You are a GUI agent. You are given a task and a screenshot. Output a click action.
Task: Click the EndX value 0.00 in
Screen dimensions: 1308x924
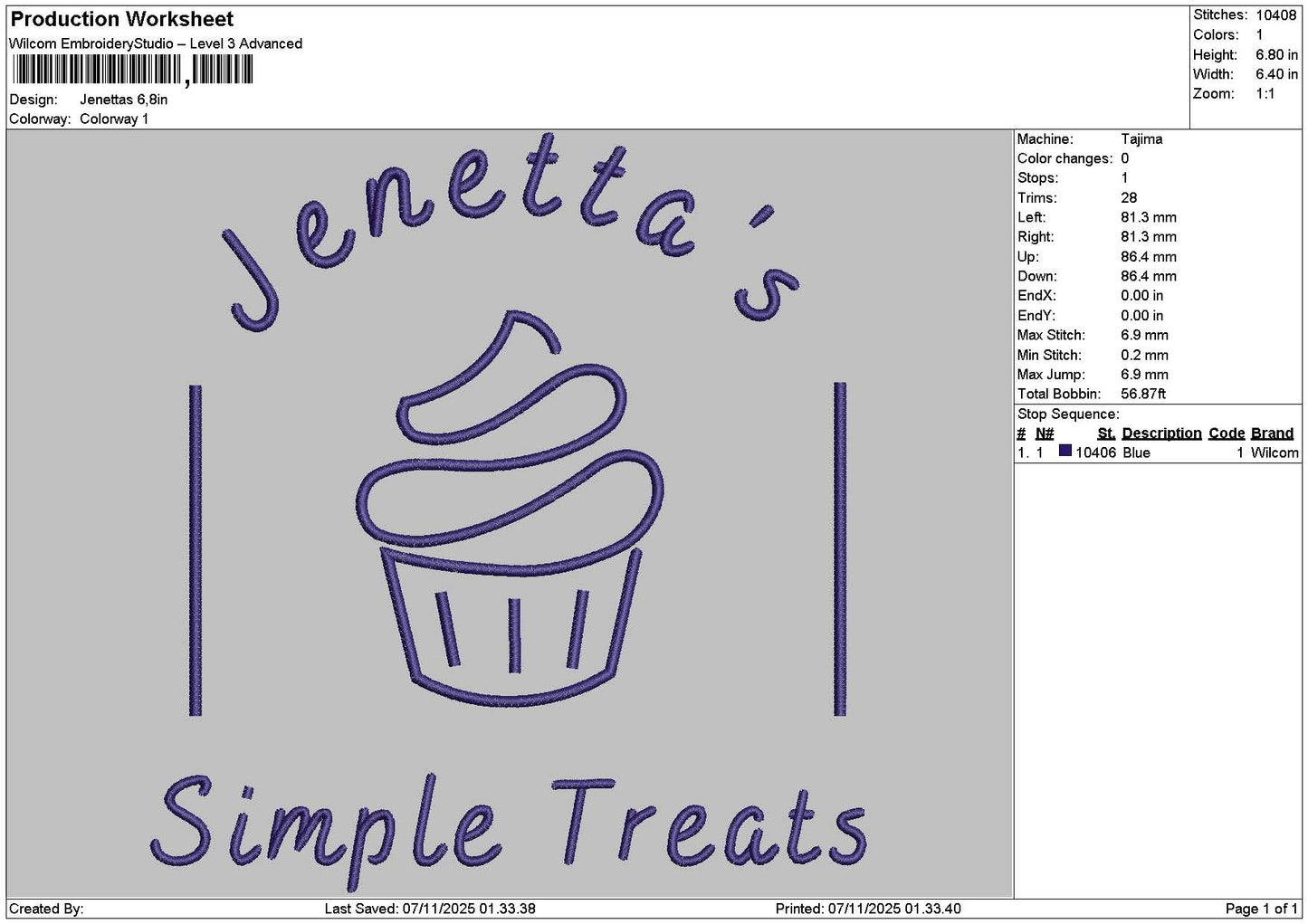coord(1142,296)
